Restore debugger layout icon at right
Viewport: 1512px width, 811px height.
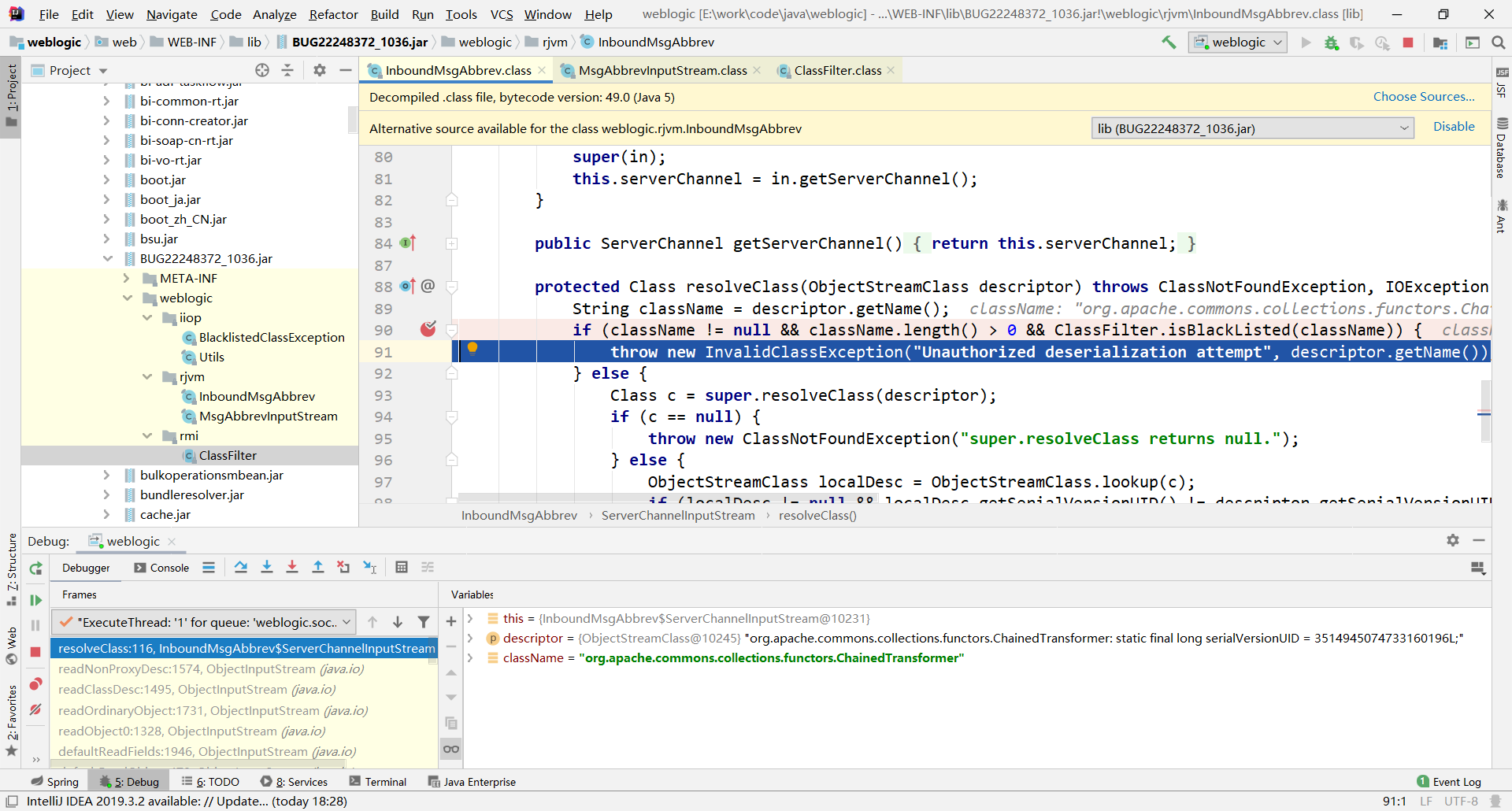pyautogui.click(x=1478, y=568)
